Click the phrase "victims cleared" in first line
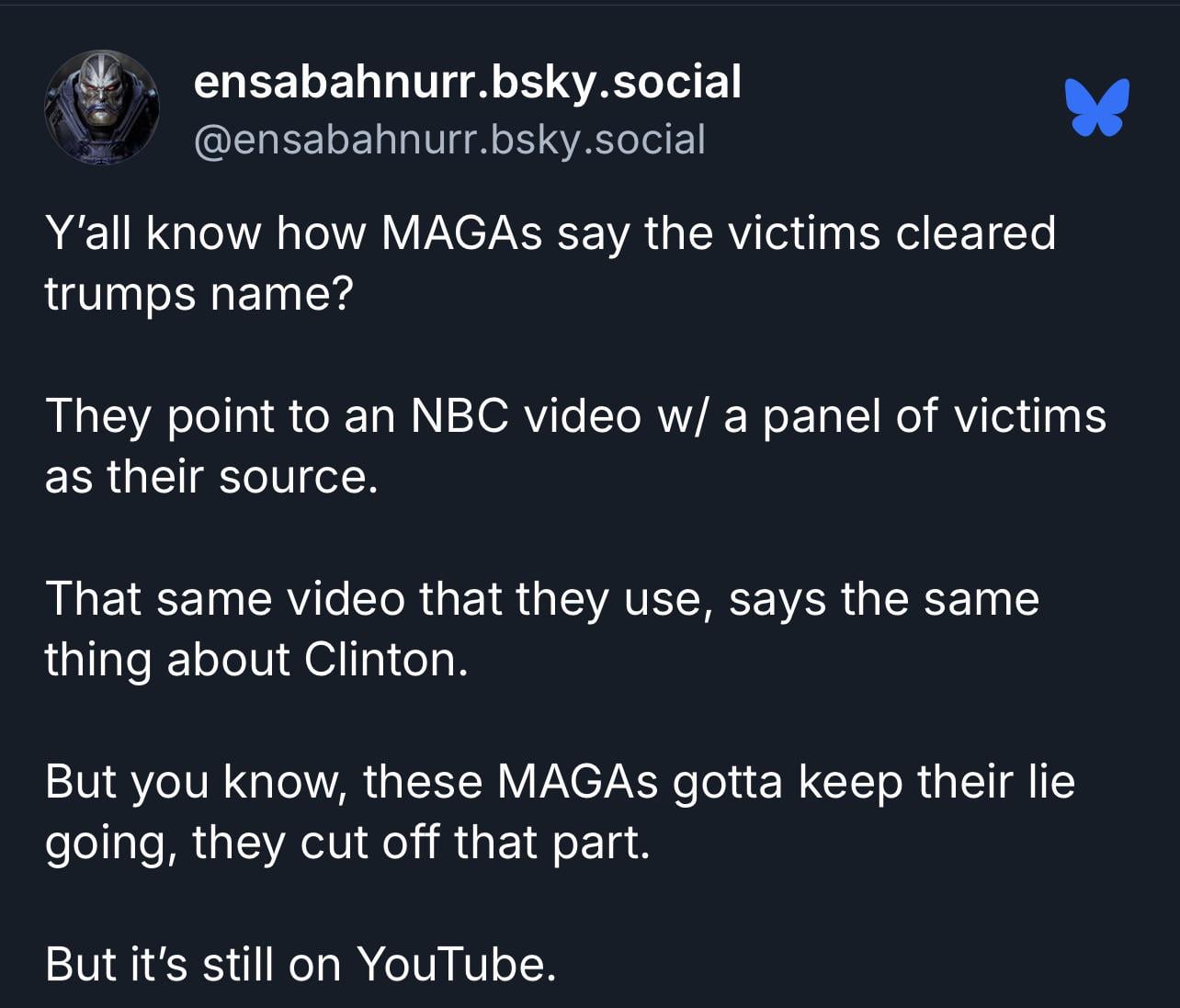 [x=891, y=232]
